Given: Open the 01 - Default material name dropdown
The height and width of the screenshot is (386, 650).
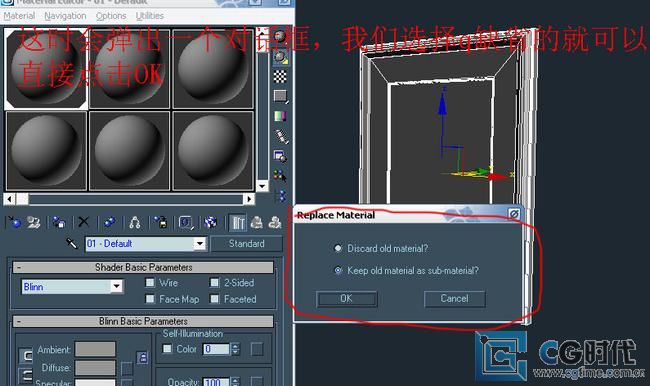Looking at the screenshot, I should tap(200, 243).
